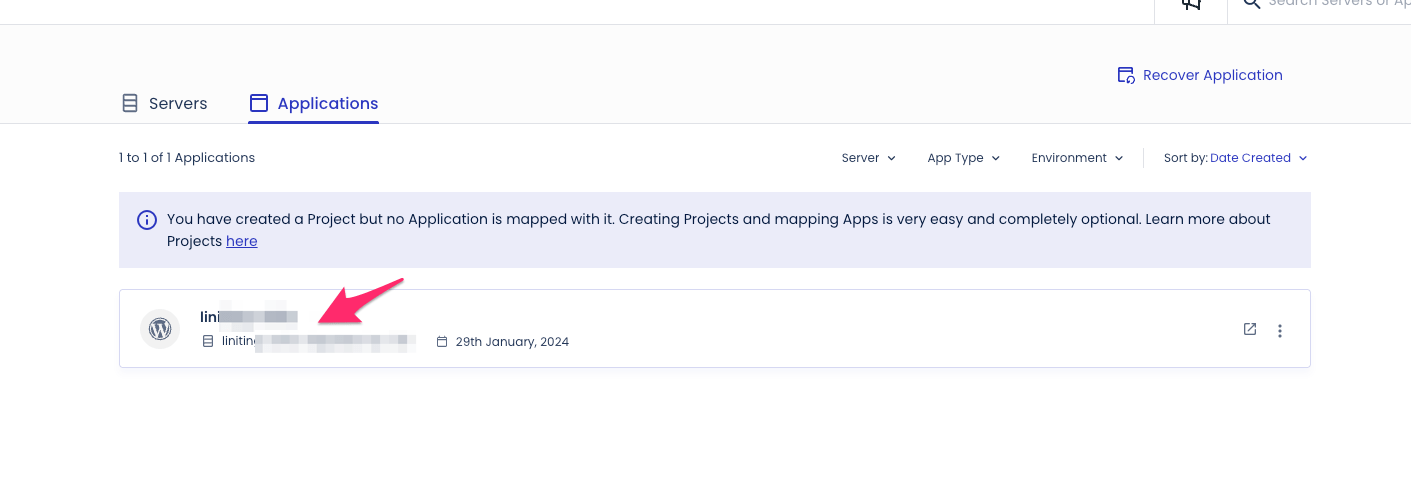Screen dimensions: 1411x489
Task: Switch to the Servers tab
Action: pyautogui.click(x=165, y=104)
